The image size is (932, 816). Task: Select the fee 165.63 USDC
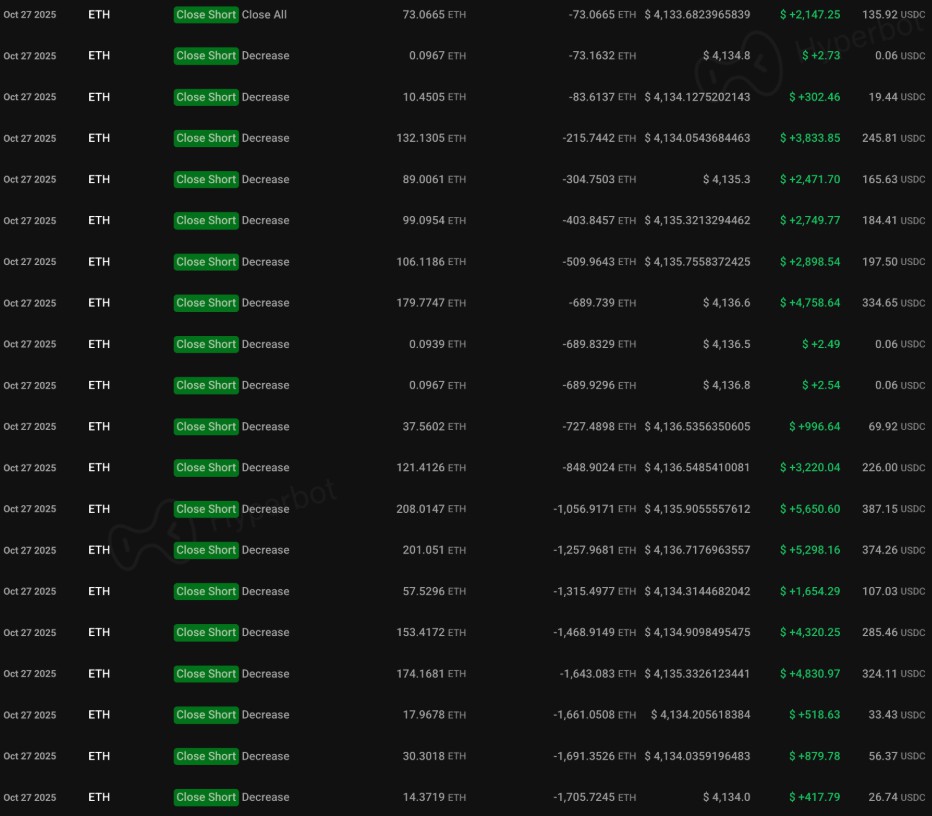pyautogui.click(x=893, y=179)
